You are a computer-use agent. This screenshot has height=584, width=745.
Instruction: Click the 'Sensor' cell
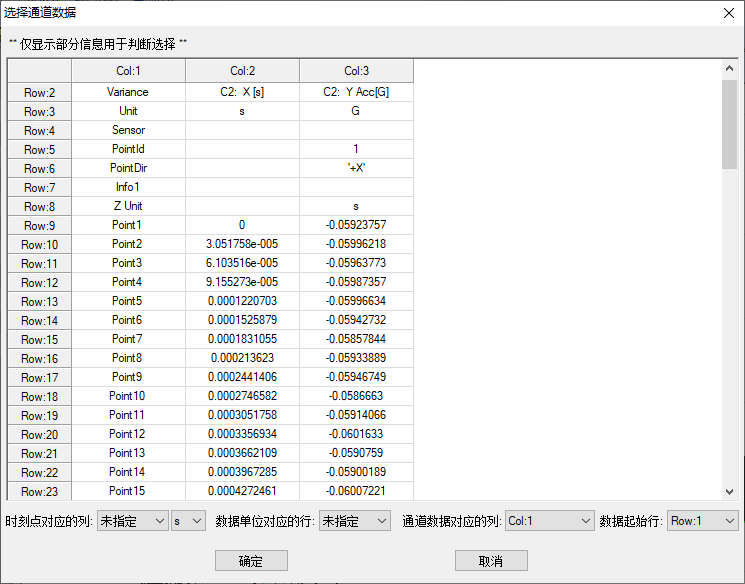pyautogui.click(x=128, y=130)
